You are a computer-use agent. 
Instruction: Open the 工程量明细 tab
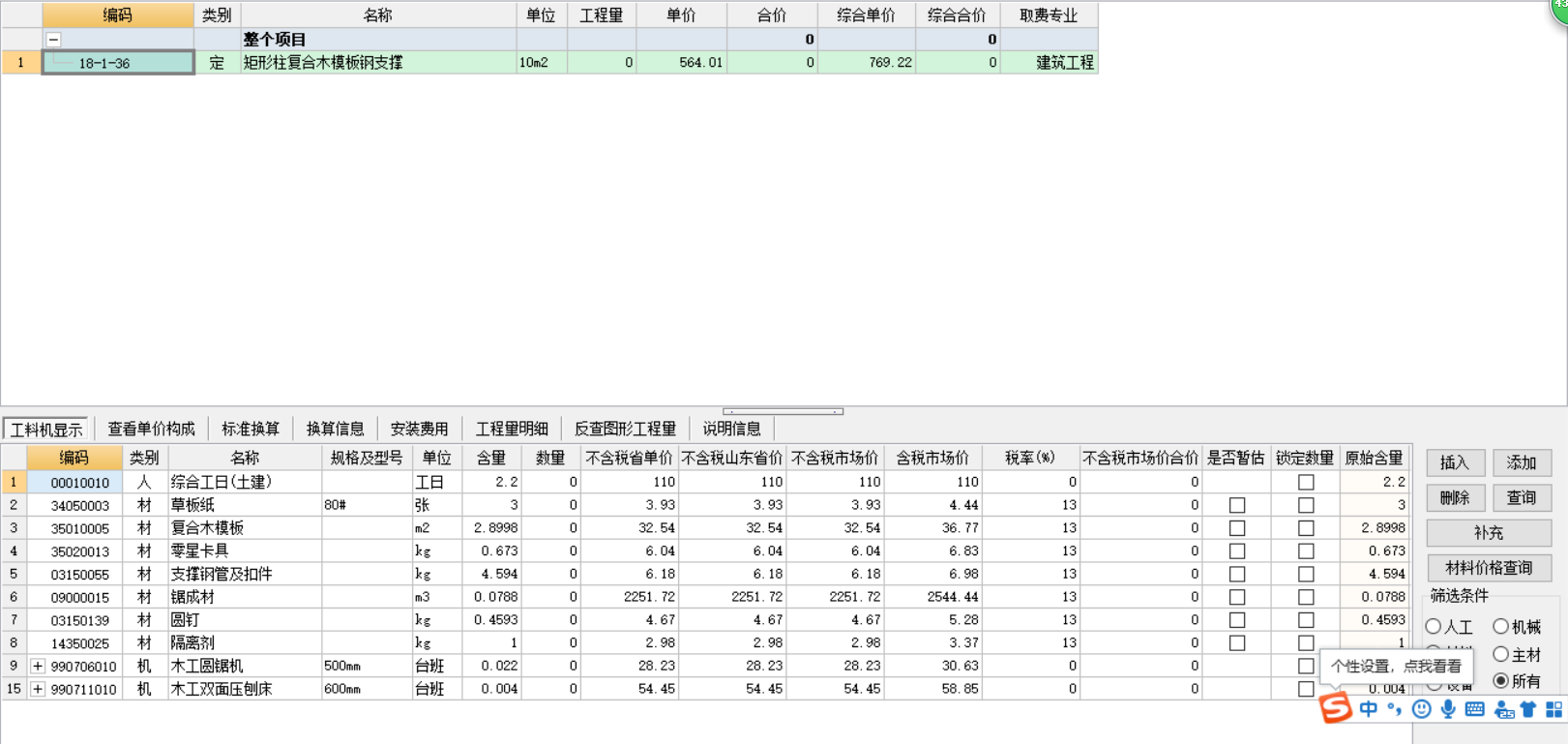(x=512, y=429)
